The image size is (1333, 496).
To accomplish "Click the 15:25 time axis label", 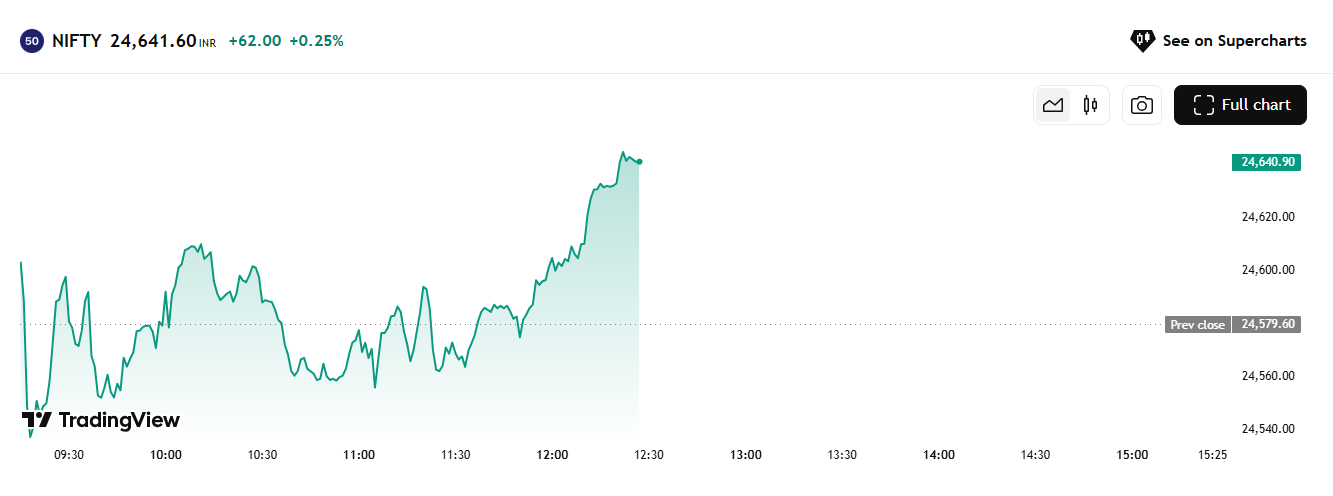I will (x=1211, y=455).
